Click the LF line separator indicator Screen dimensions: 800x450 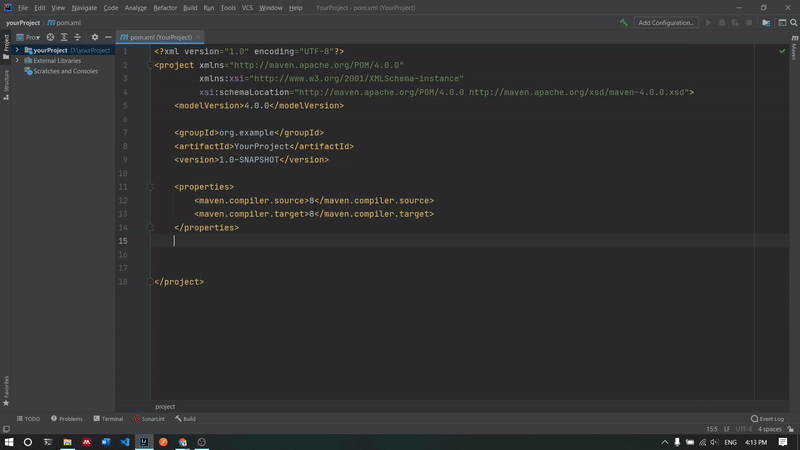click(727, 429)
